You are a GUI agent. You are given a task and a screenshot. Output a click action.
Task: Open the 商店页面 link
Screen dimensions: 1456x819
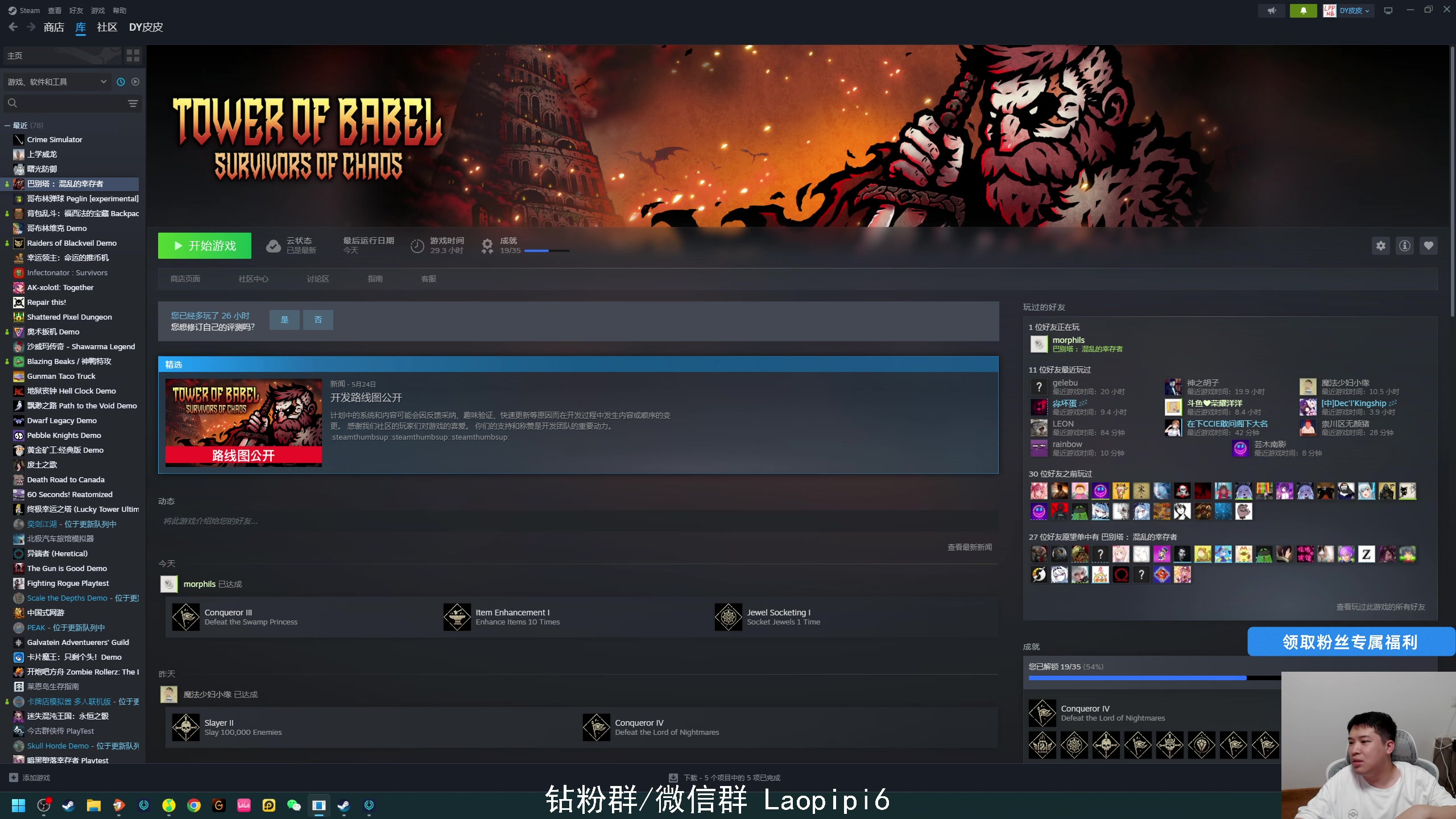(x=185, y=279)
